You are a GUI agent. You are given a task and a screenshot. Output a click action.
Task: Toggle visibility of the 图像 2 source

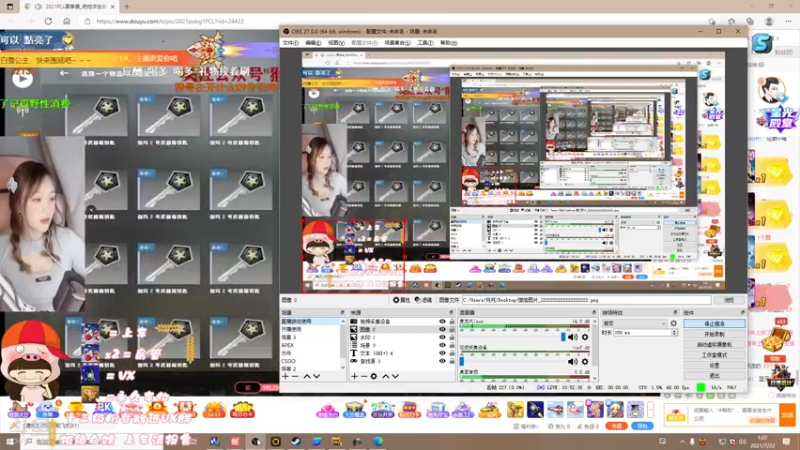(442, 330)
